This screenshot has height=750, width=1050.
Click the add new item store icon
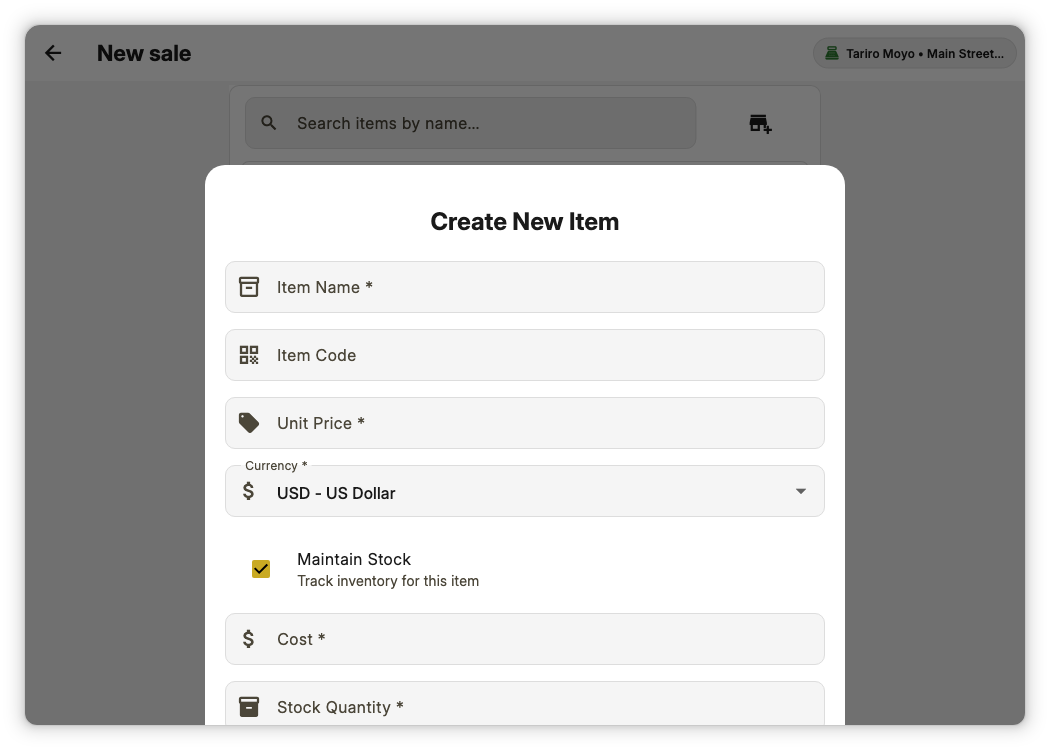coord(760,124)
